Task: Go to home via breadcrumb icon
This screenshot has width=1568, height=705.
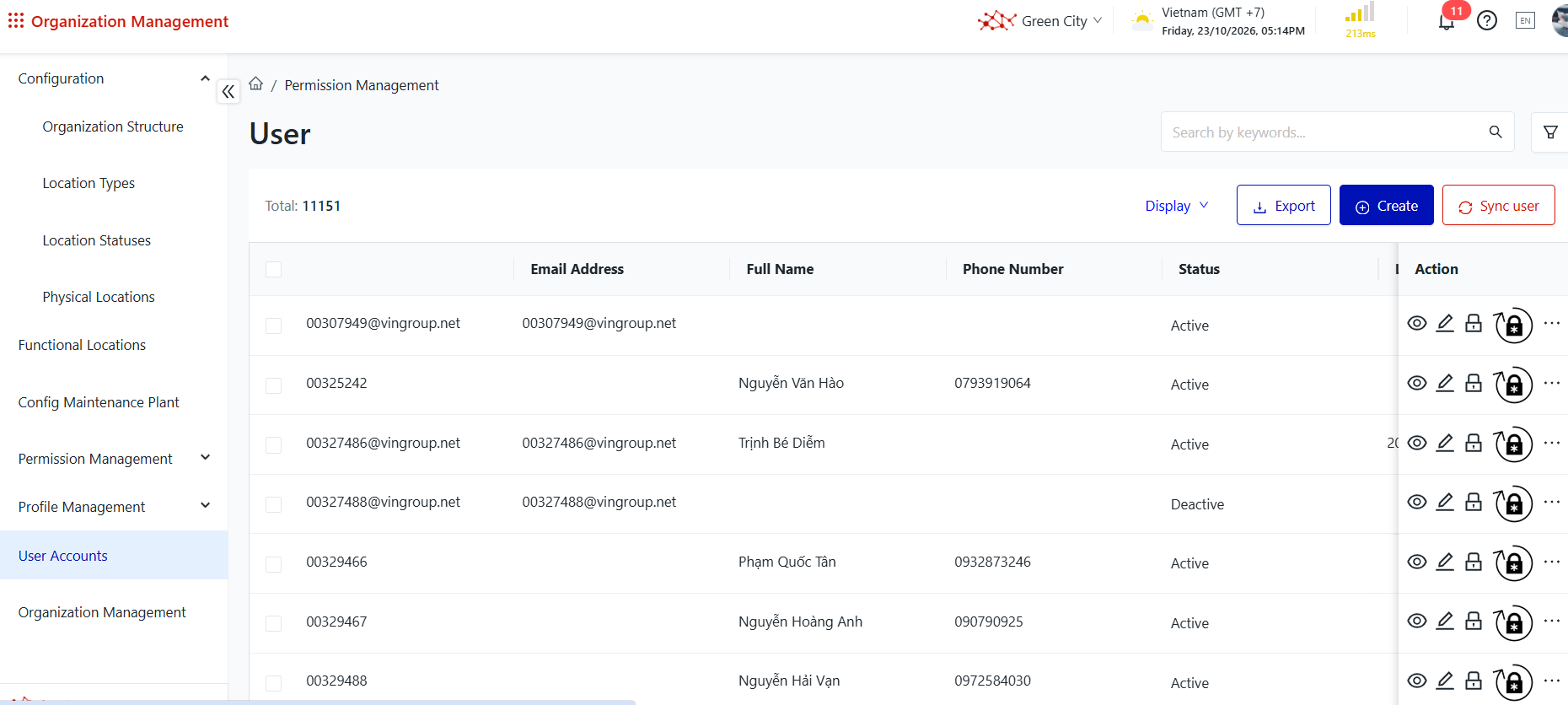Action: point(256,83)
